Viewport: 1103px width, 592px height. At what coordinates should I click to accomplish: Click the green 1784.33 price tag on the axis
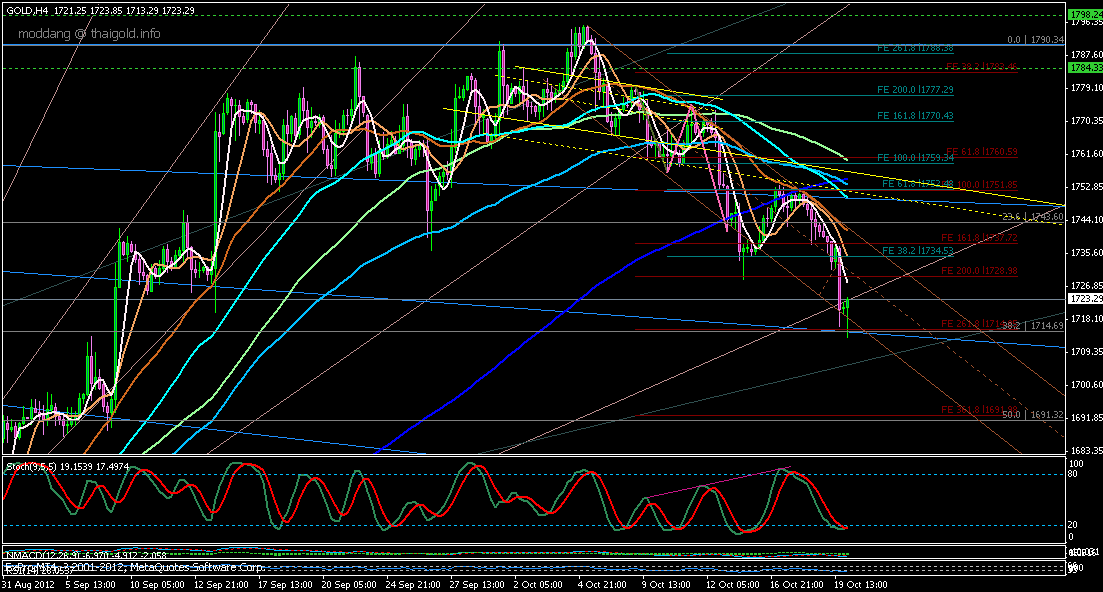[x=1084, y=67]
